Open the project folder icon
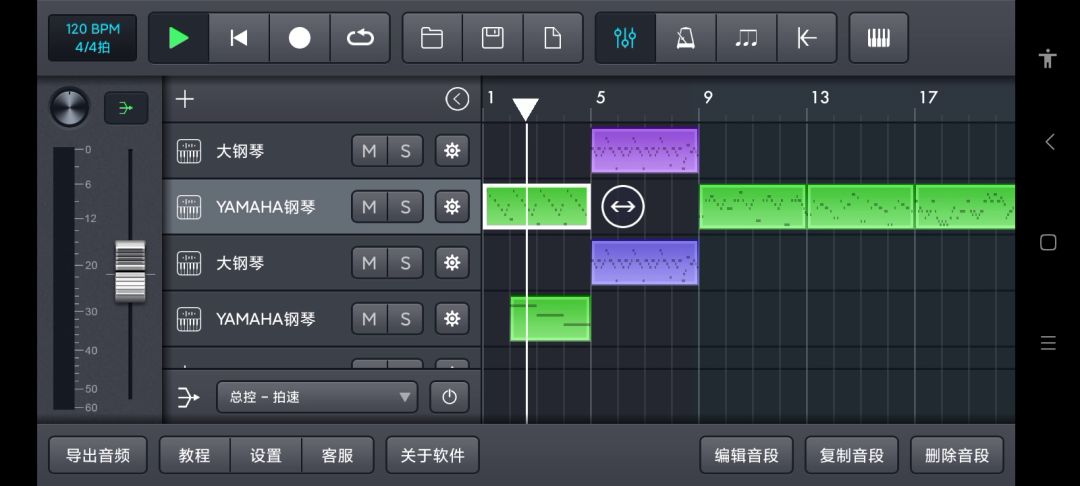The width and height of the screenshot is (1080, 486). point(432,38)
